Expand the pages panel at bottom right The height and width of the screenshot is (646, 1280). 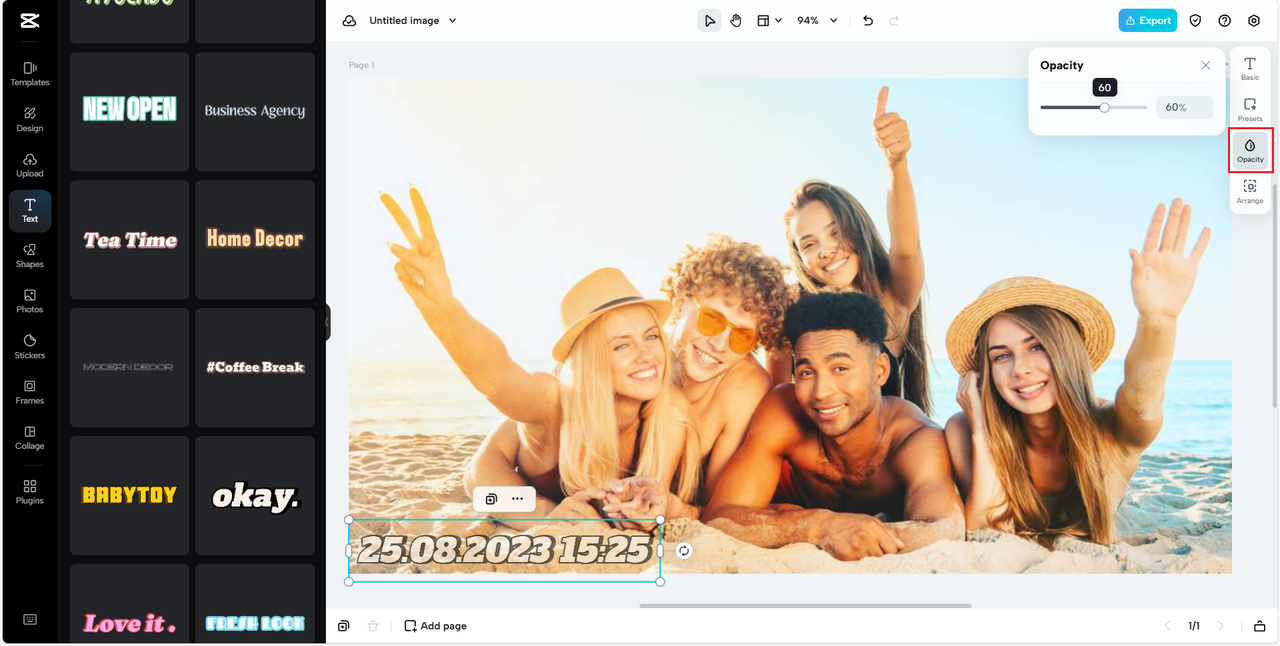pyautogui.click(x=1259, y=626)
